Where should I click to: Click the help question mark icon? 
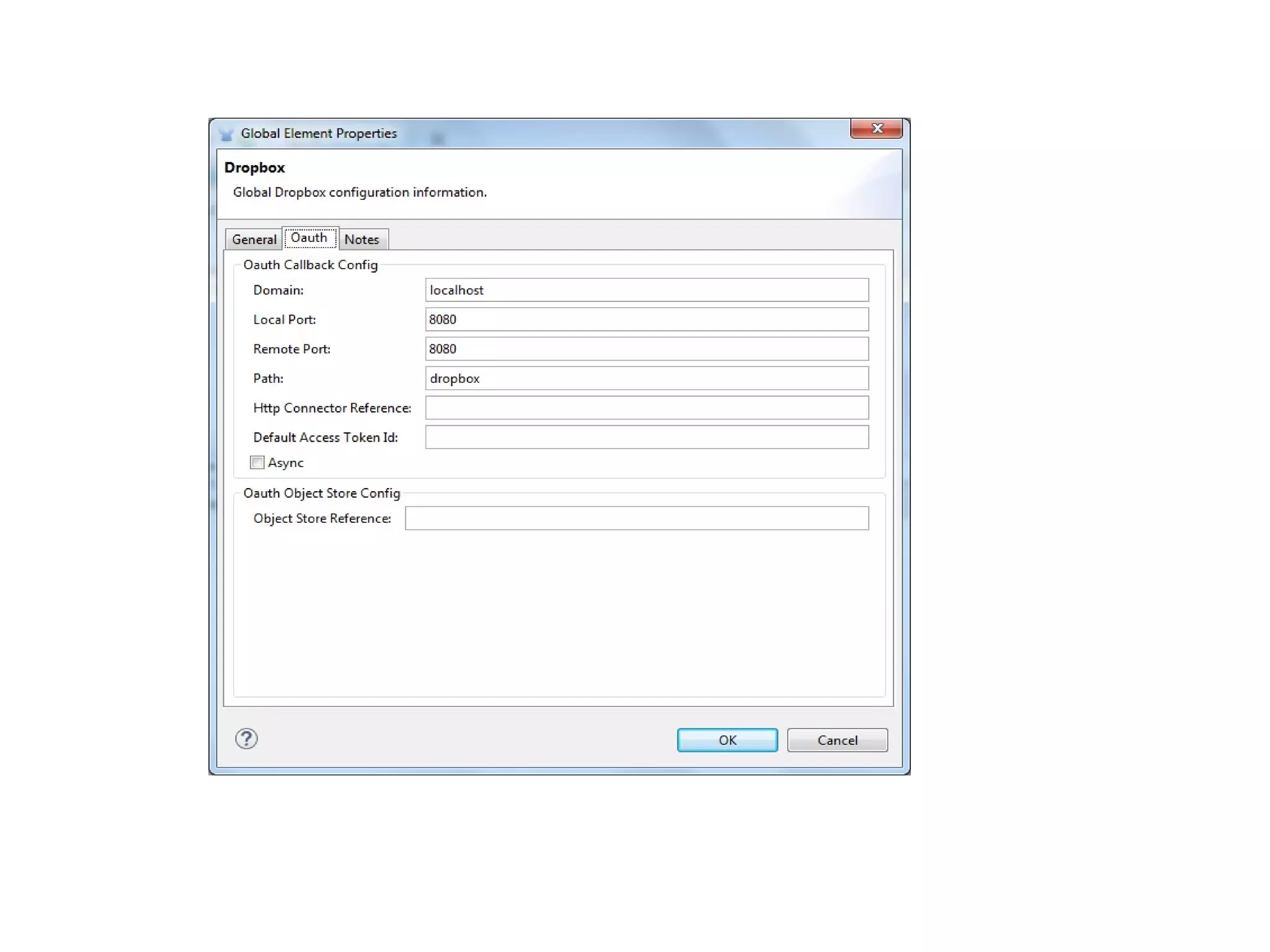click(246, 739)
